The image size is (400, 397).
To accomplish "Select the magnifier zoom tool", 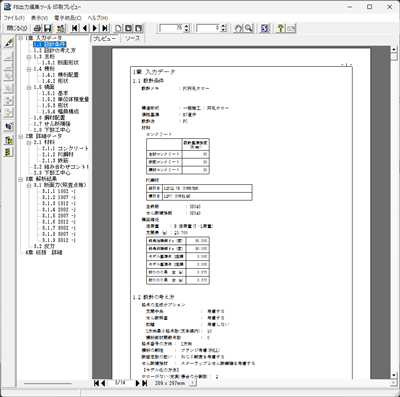I will [x=248, y=28].
